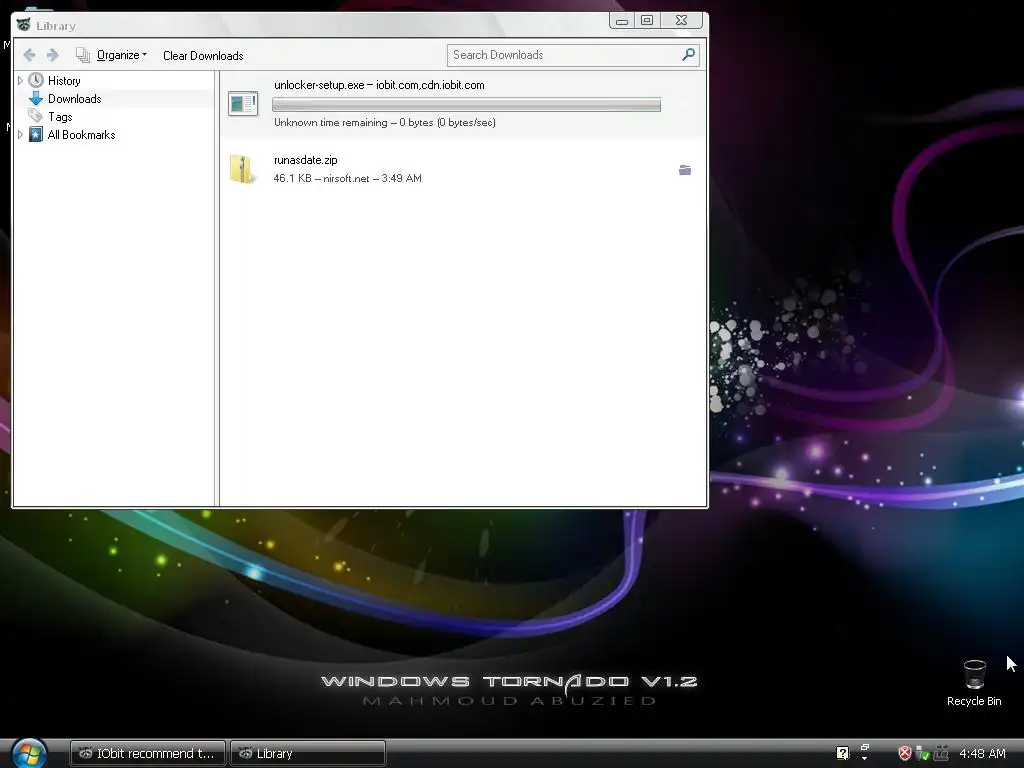This screenshot has height=768, width=1024.
Task: Expand the History tree node
Action: tap(20, 81)
